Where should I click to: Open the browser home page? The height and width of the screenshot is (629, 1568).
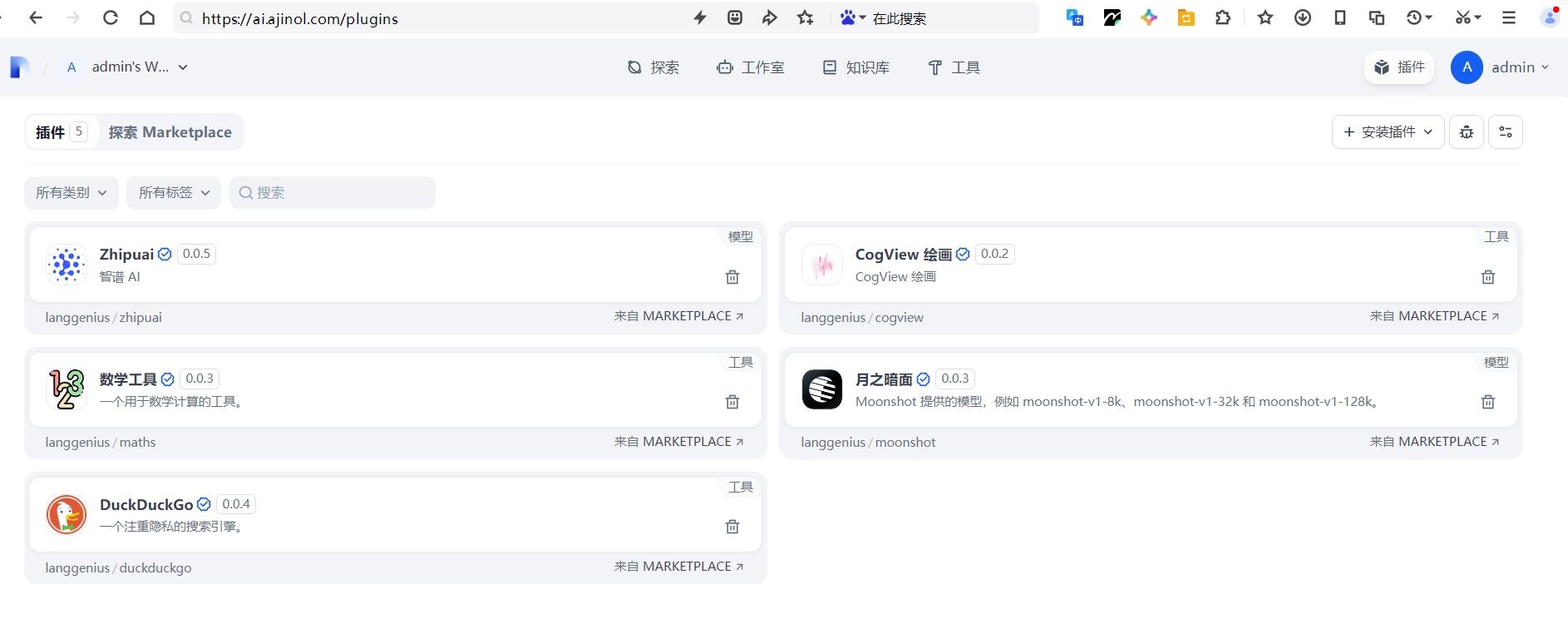tap(147, 17)
